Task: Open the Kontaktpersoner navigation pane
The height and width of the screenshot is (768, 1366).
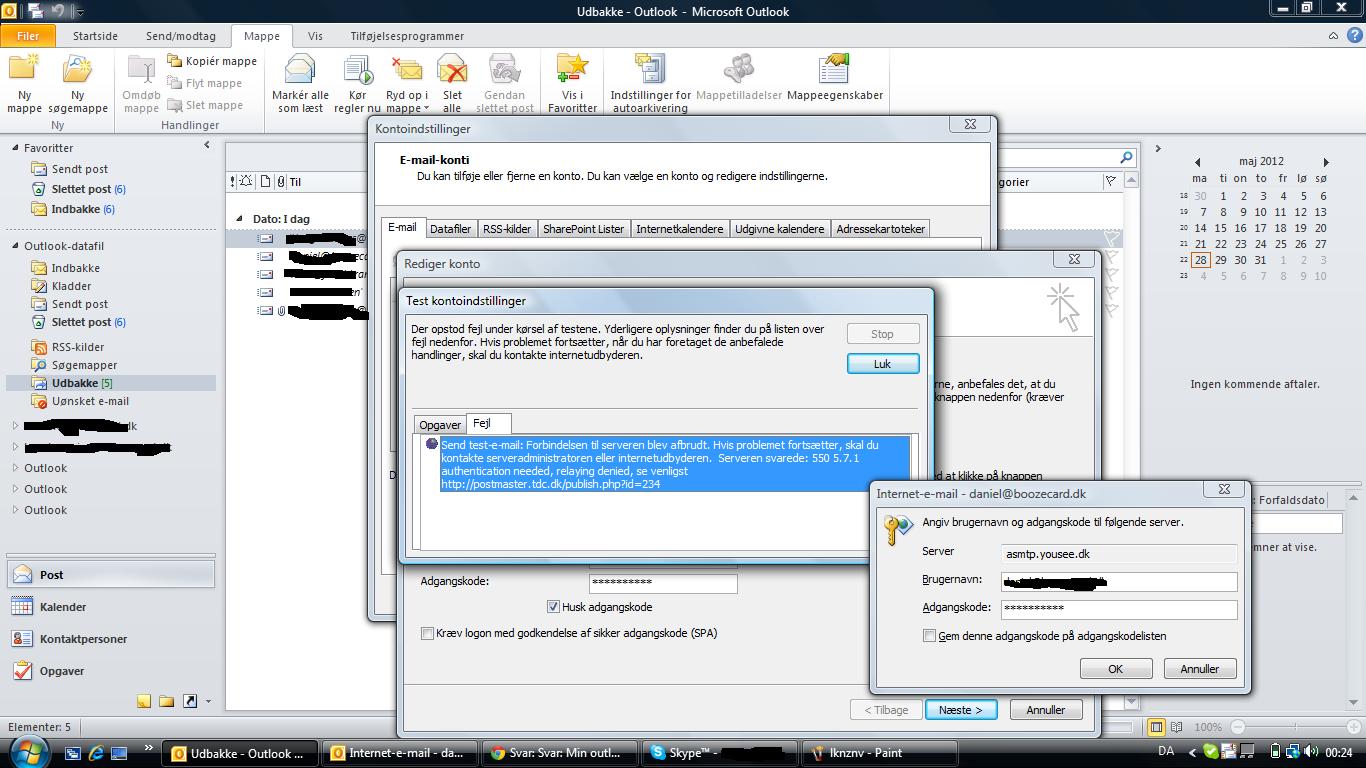Action: 110,639
